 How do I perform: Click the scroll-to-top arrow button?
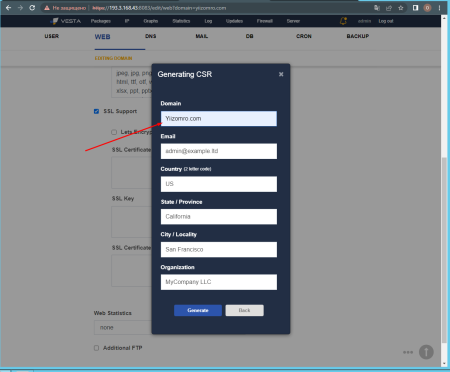(426, 352)
